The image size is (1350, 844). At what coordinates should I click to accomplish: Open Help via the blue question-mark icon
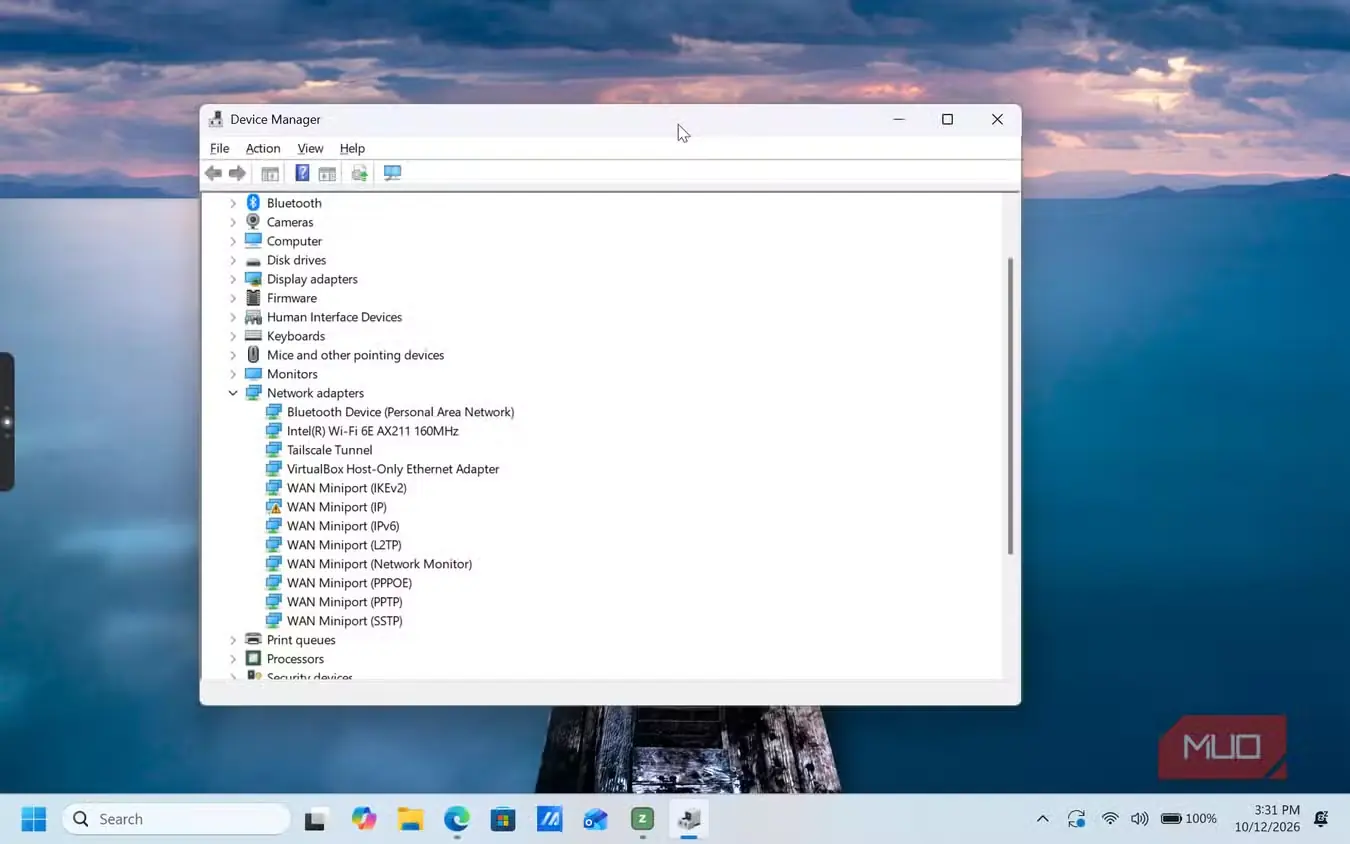click(x=302, y=173)
